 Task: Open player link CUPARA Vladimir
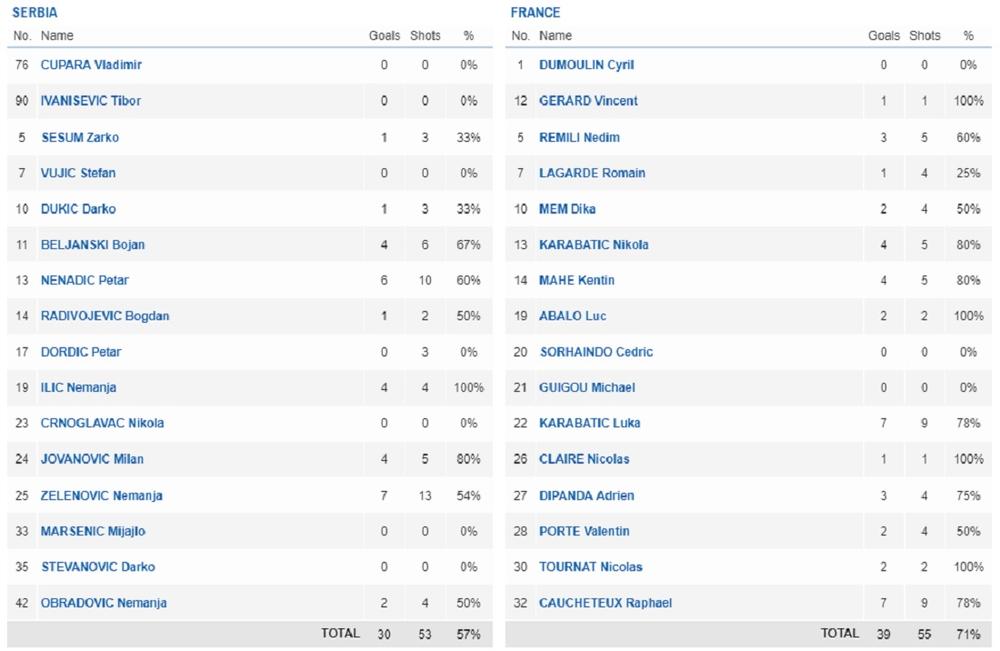point(91,65)
